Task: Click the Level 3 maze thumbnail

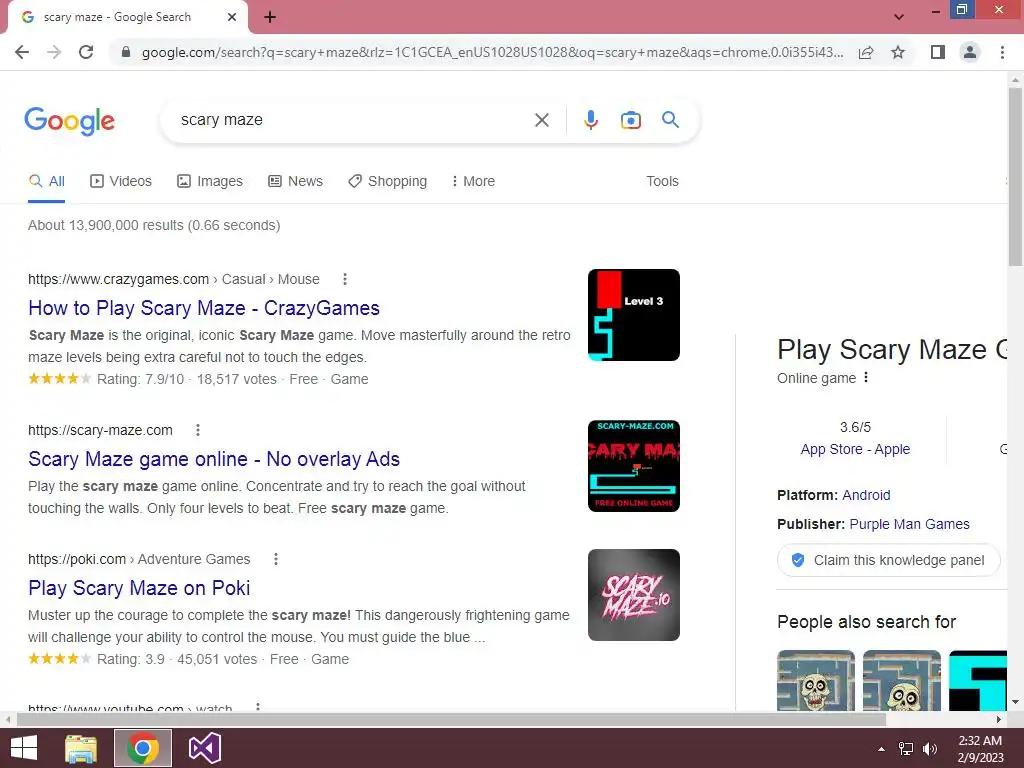Action: point(633,315)
